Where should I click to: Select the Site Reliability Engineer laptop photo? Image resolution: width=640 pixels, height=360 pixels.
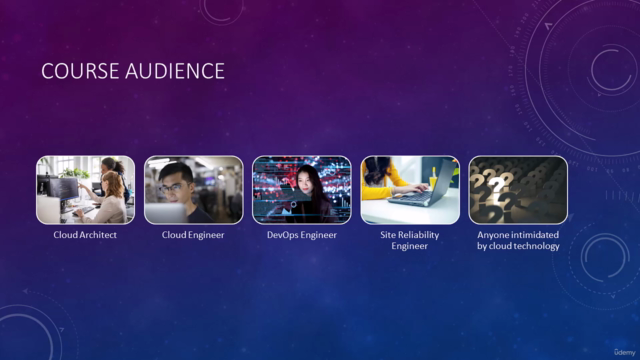410,190
